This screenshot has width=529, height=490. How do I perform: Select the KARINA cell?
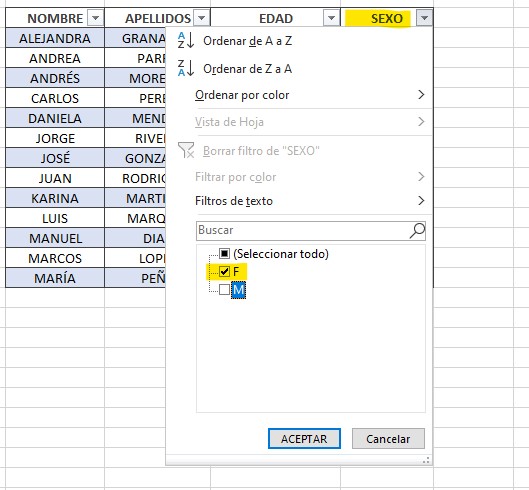pos(55,198)
